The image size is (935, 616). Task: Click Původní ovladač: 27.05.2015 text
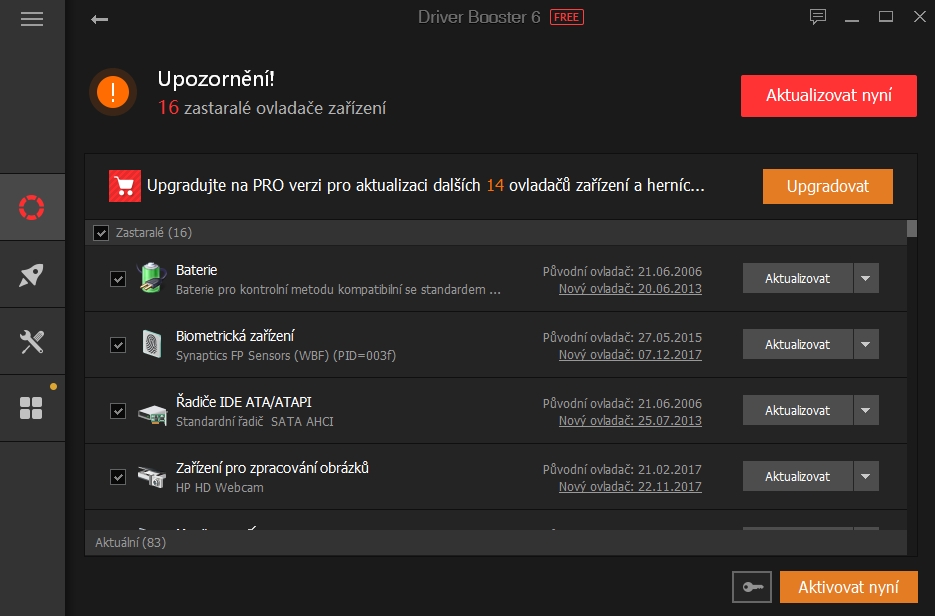(622, 338)
